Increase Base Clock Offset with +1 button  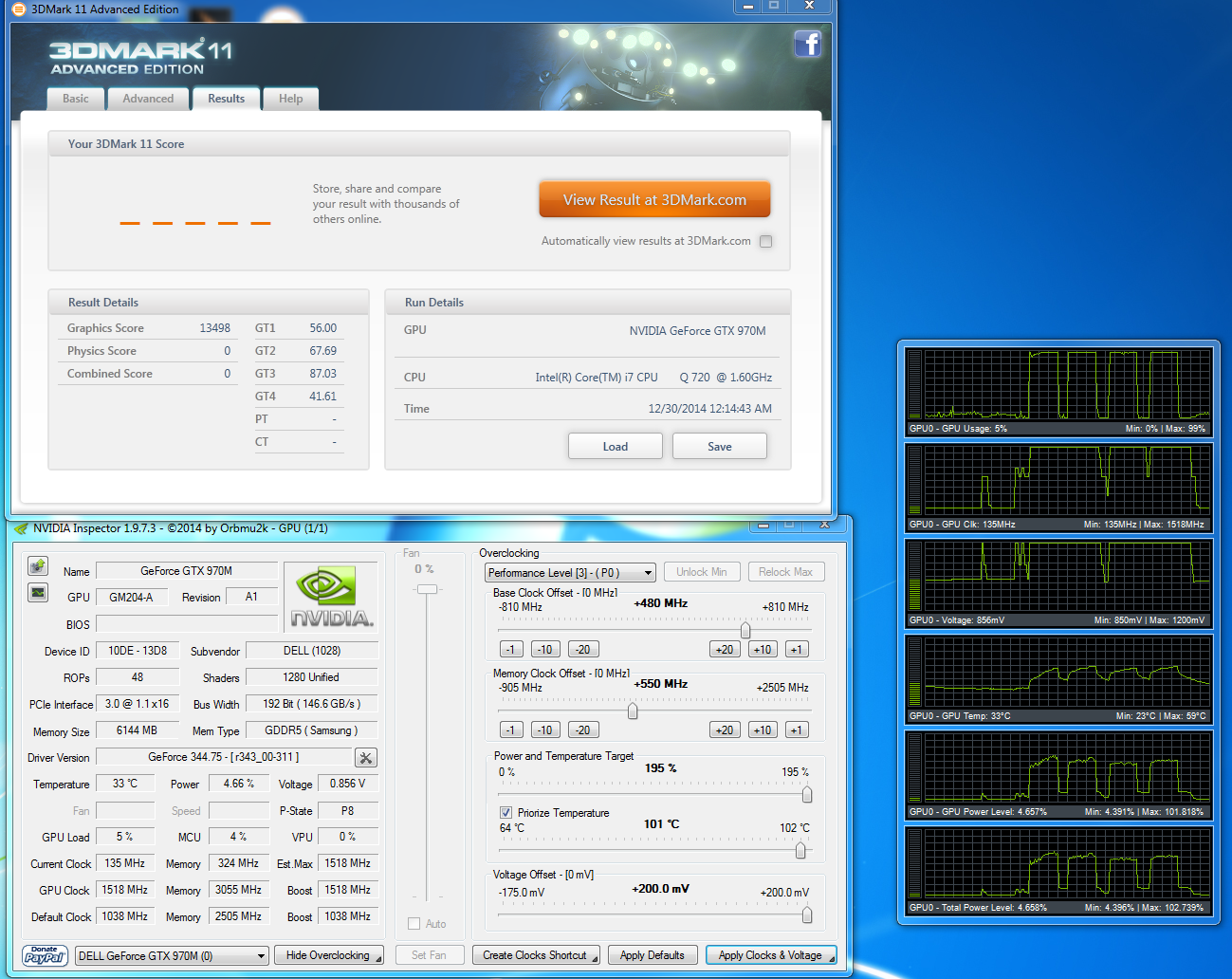pos(797,650)
